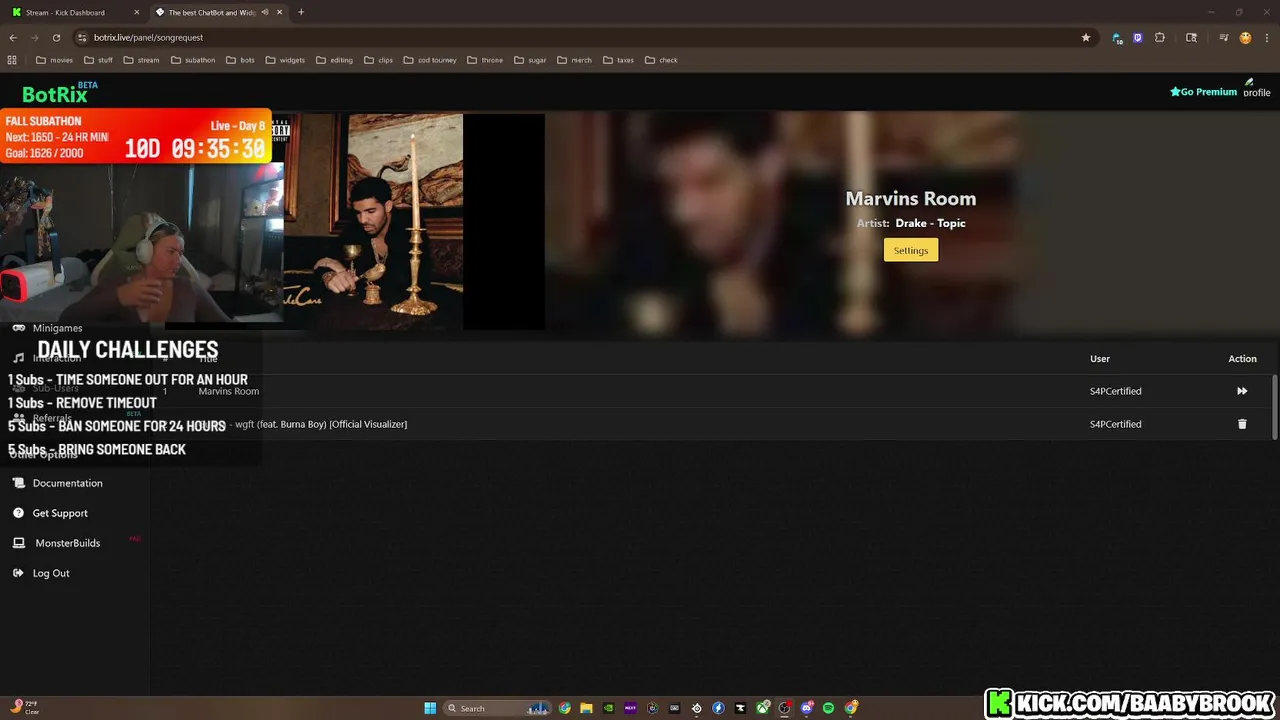1280x720 pixels.
Task: Click the Log Out arrow icon
Action: coord(18,573)
